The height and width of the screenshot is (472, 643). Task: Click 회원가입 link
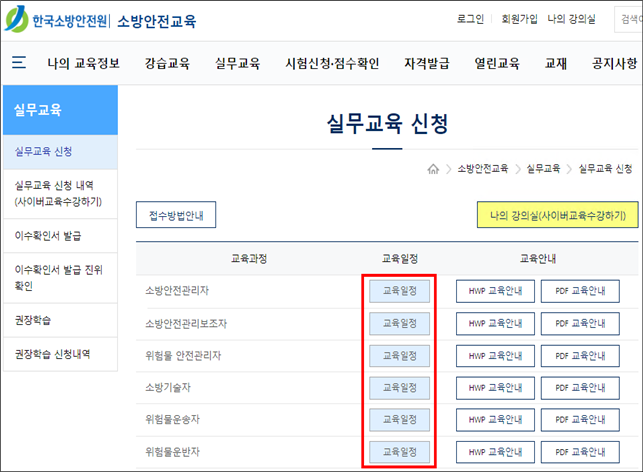tap(519, 19)
